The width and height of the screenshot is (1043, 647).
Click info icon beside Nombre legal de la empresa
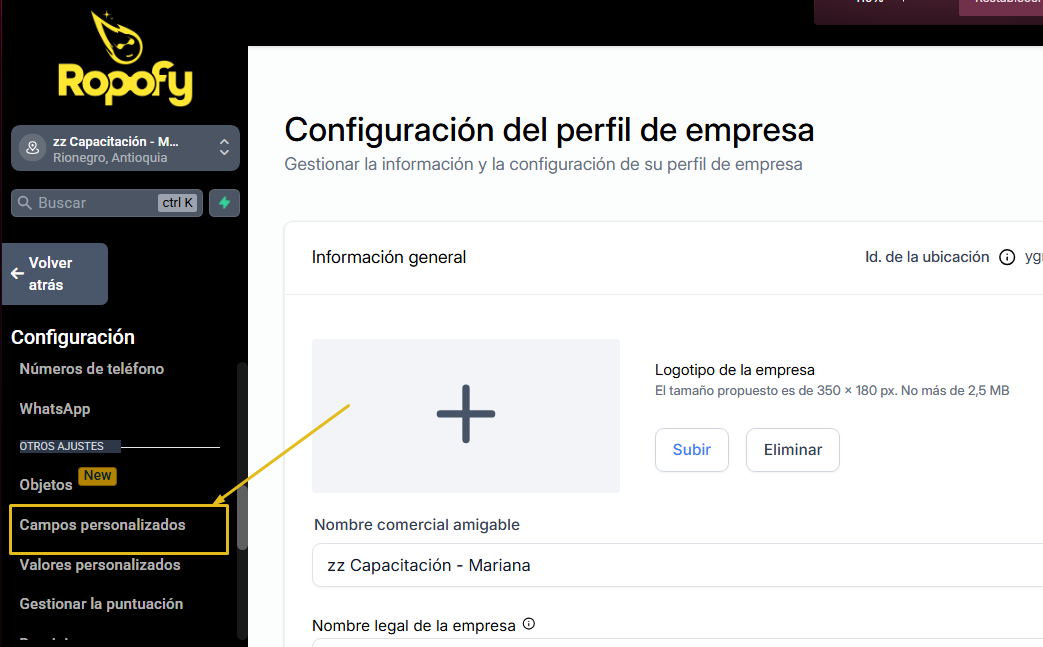coord(529,624)
